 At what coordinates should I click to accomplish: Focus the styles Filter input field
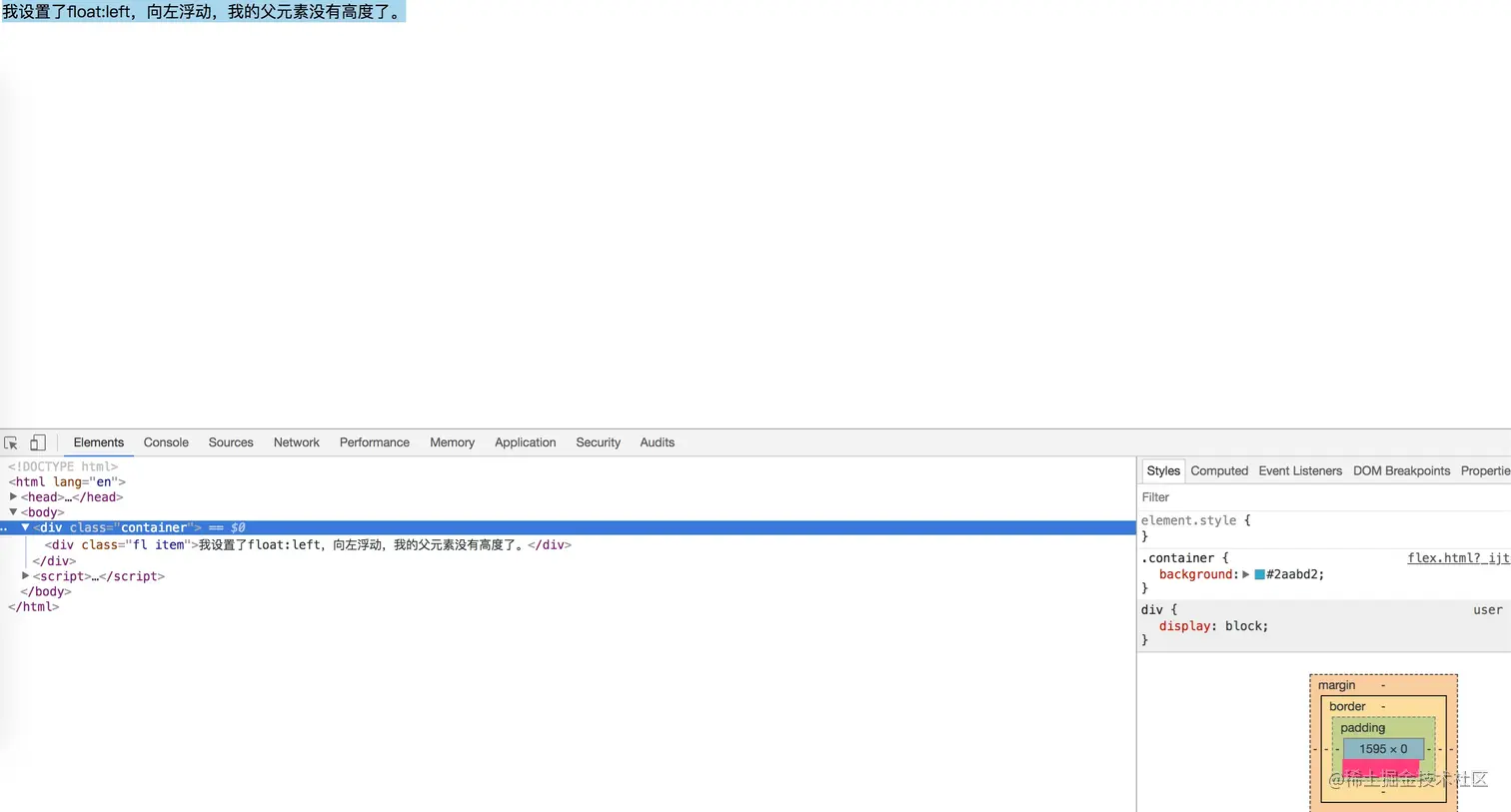click(1324, 496)
